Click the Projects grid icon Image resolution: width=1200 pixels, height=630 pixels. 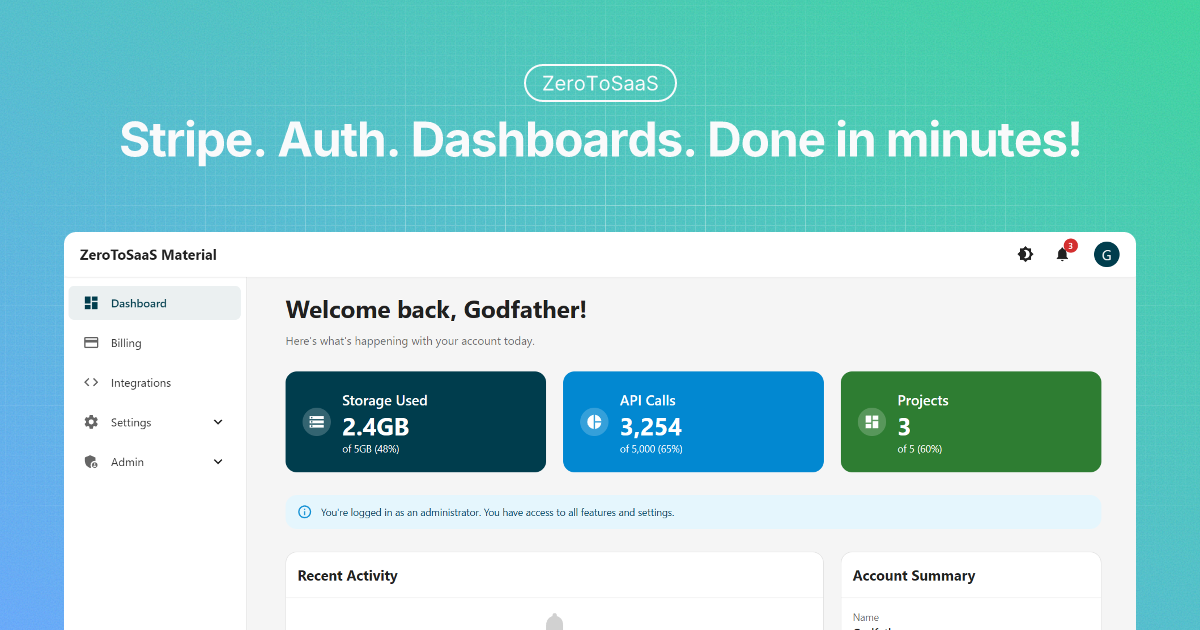[x=872, y=422]
